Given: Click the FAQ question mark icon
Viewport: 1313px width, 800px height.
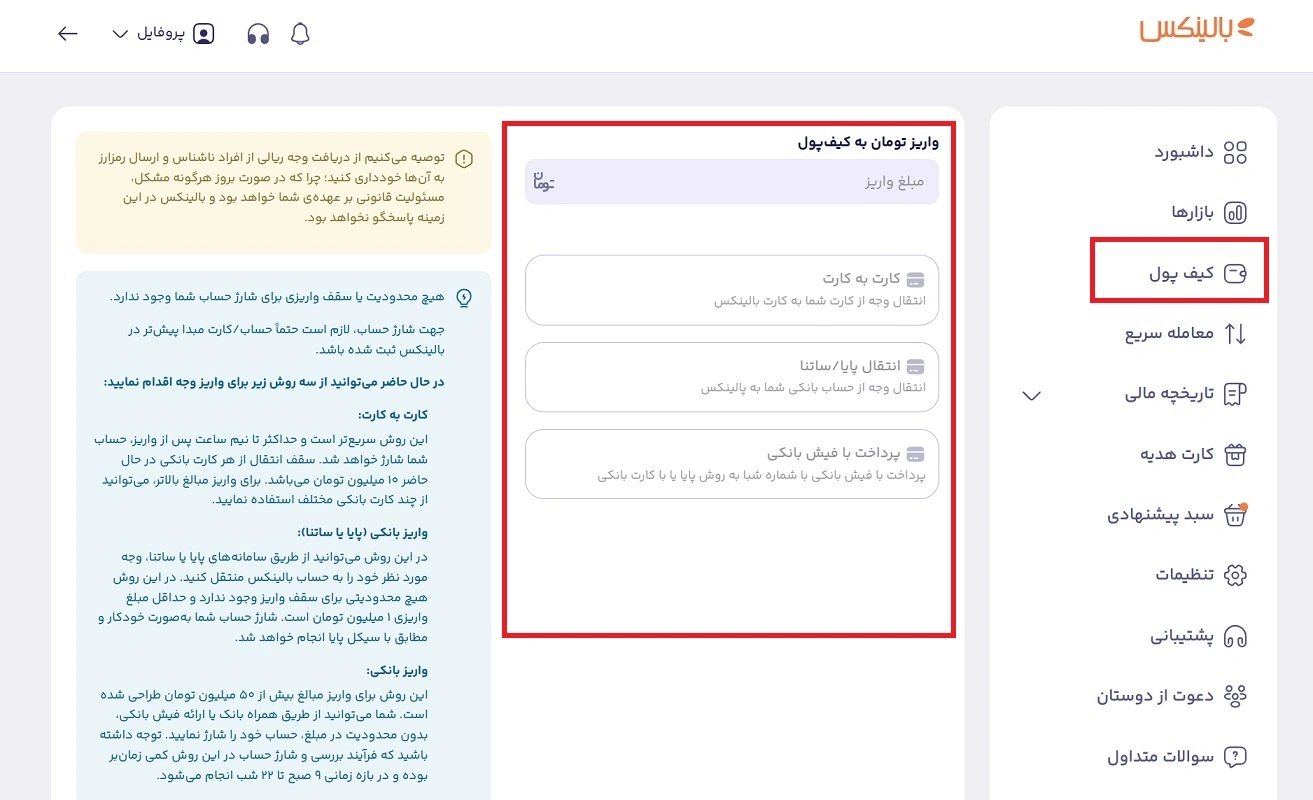Looking at the screenshot, I should point(1236,757).
